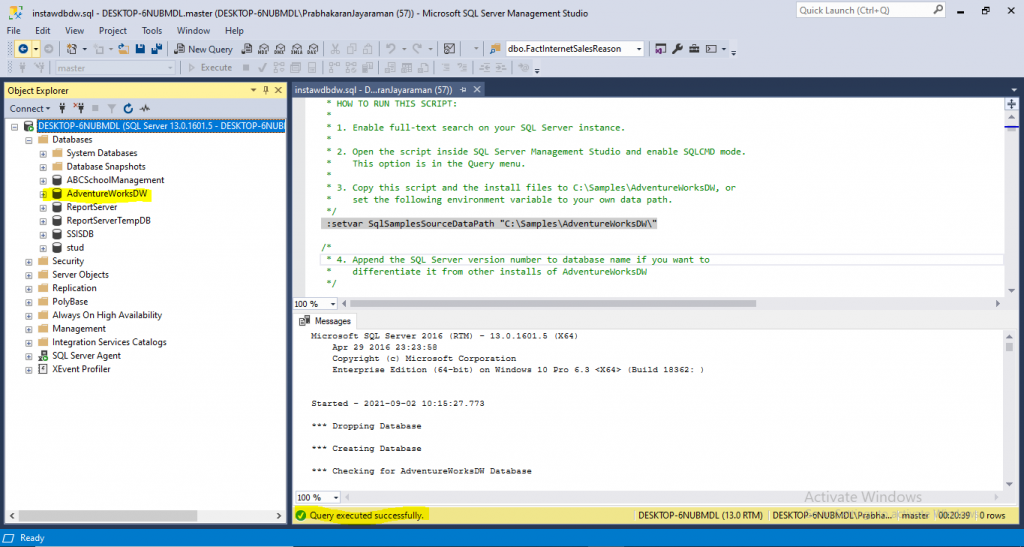Viewport: 1024px width, 547px height.
Task: Open the Window menu
Action: coord(193,31)
